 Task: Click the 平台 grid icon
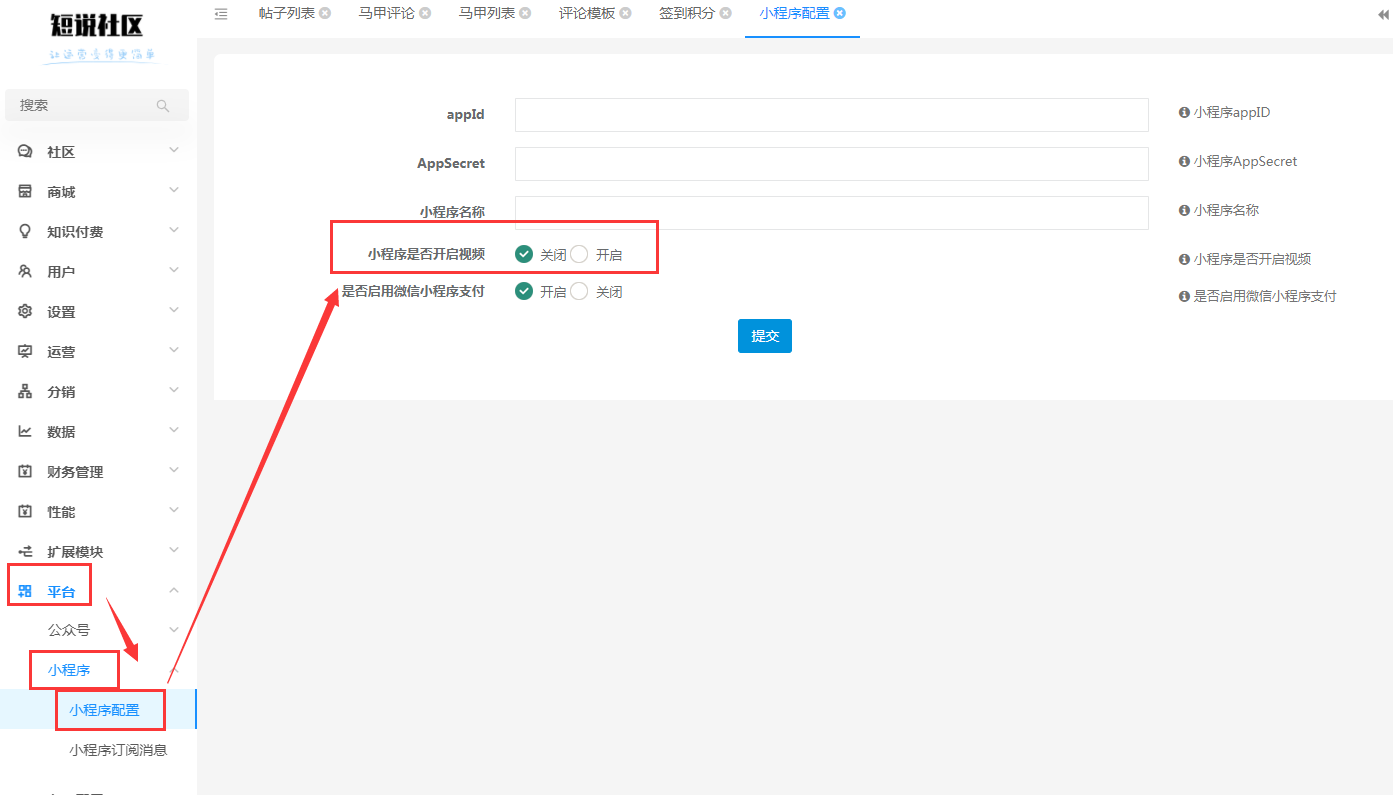pos(25,591)
